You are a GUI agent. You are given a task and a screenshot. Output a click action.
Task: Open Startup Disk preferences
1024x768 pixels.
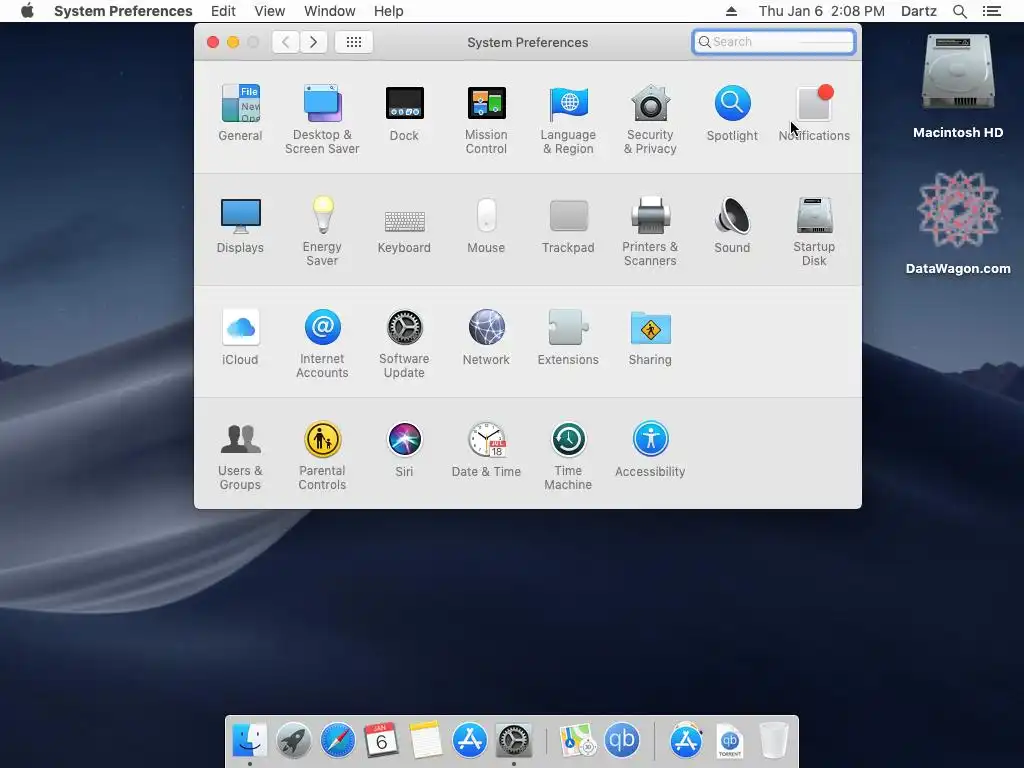click(814, 231)
